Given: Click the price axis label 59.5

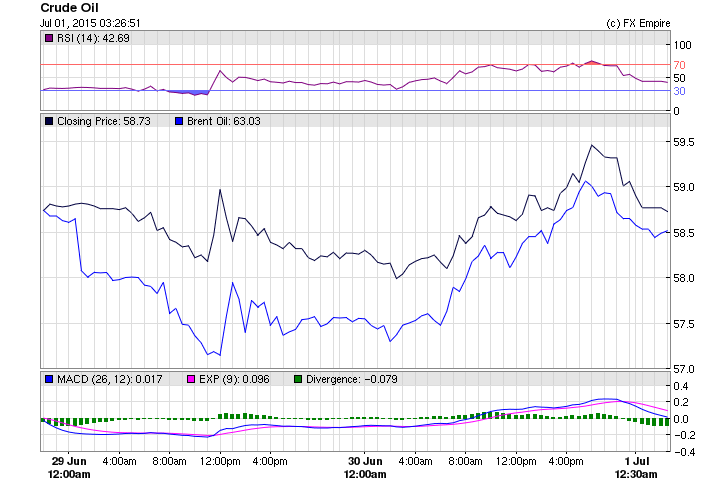Looking at the screenshot, I should pos(684,142).
